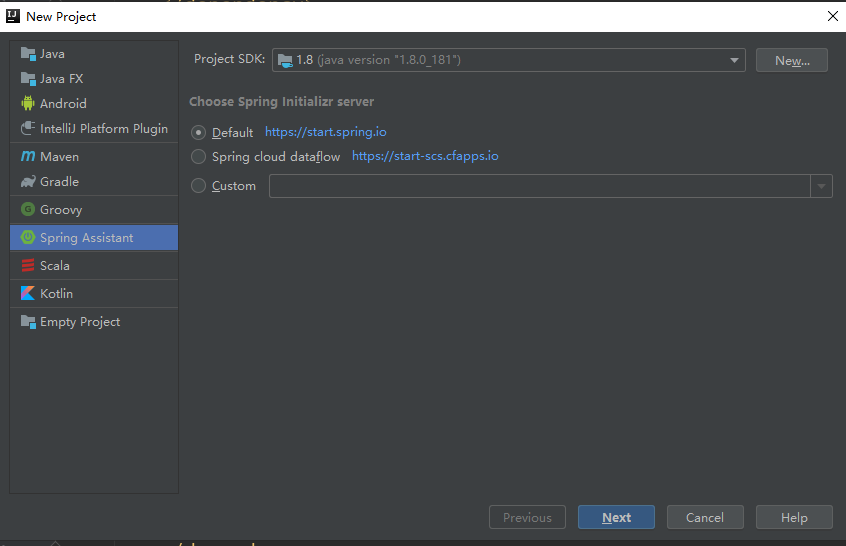Screen dimensions: 846x546
Task: Select the Groovy project type
Action: 94,209
